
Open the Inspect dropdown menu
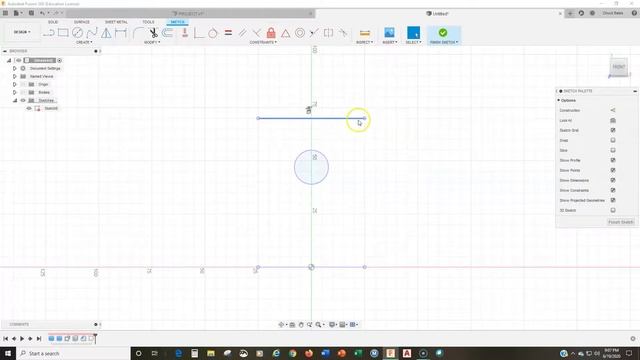point(364,42)
